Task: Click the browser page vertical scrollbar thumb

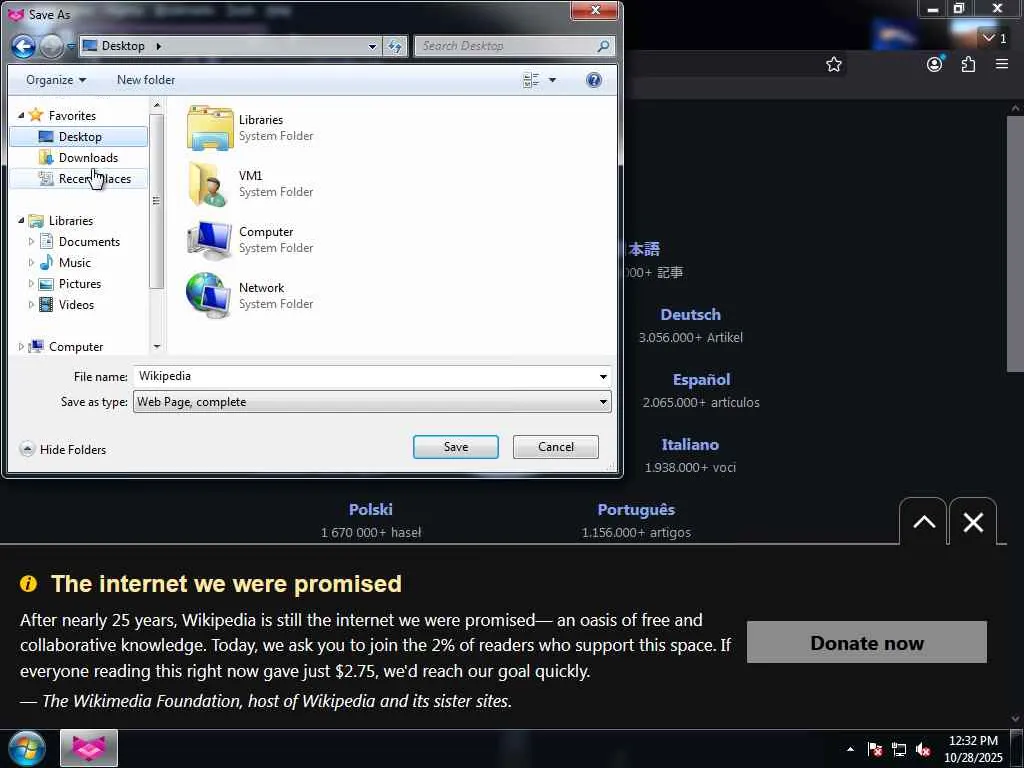Action: point(1015,243)
